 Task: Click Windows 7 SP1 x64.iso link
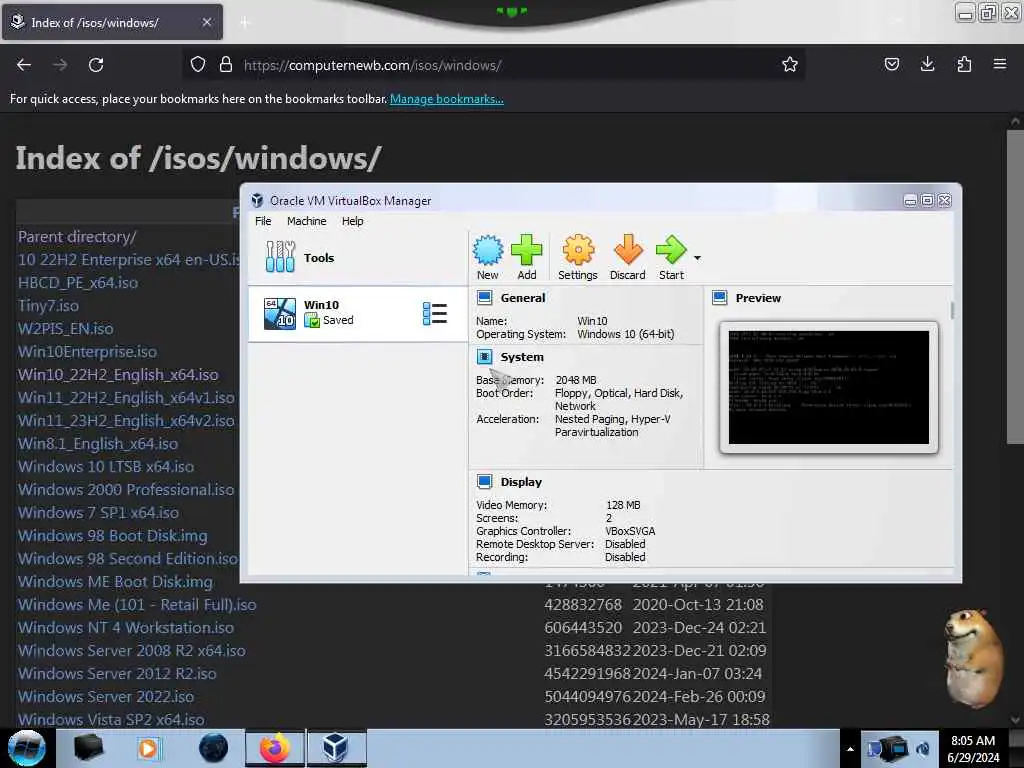point(99,513)
